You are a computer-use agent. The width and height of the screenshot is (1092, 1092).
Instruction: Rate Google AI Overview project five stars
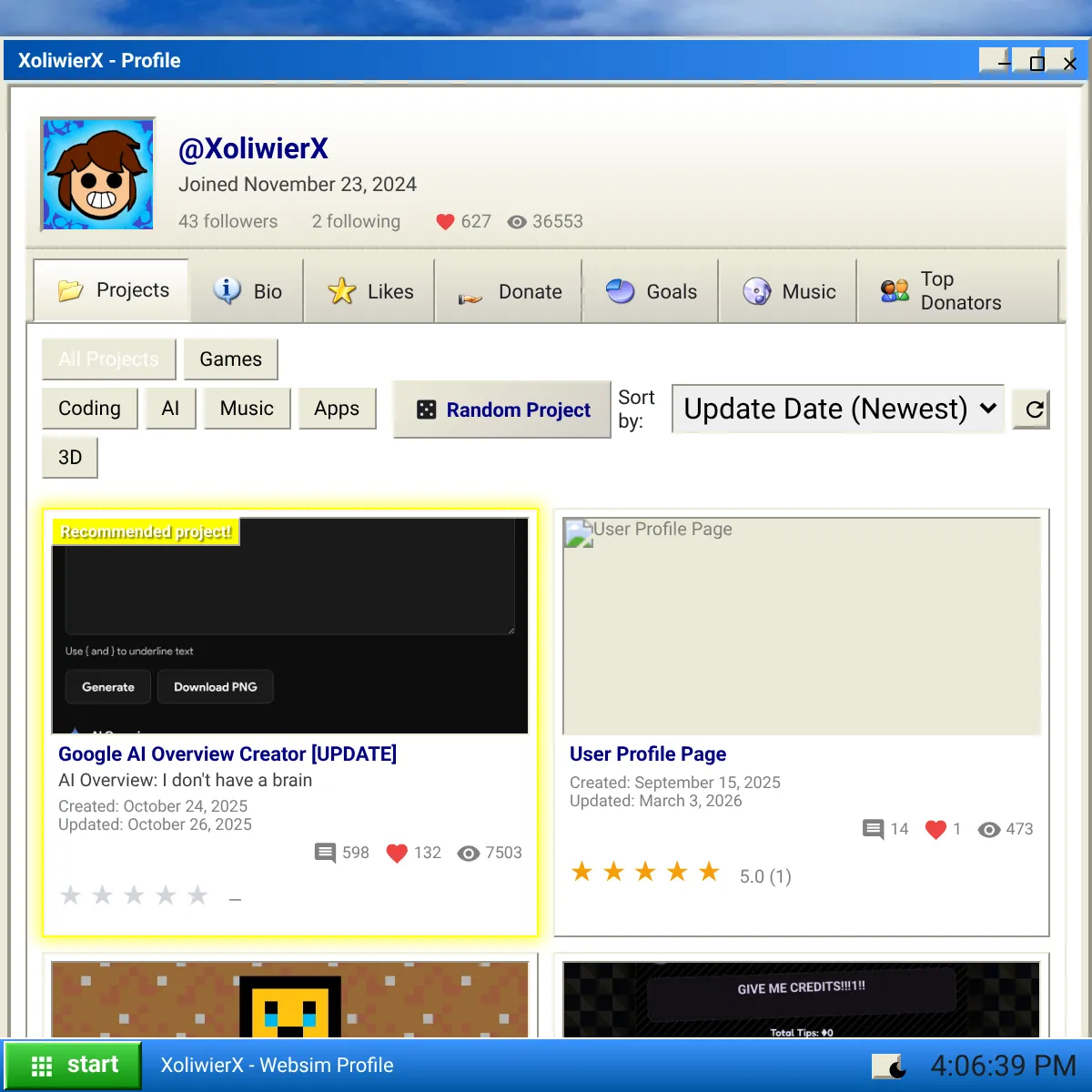coord(197,895)
